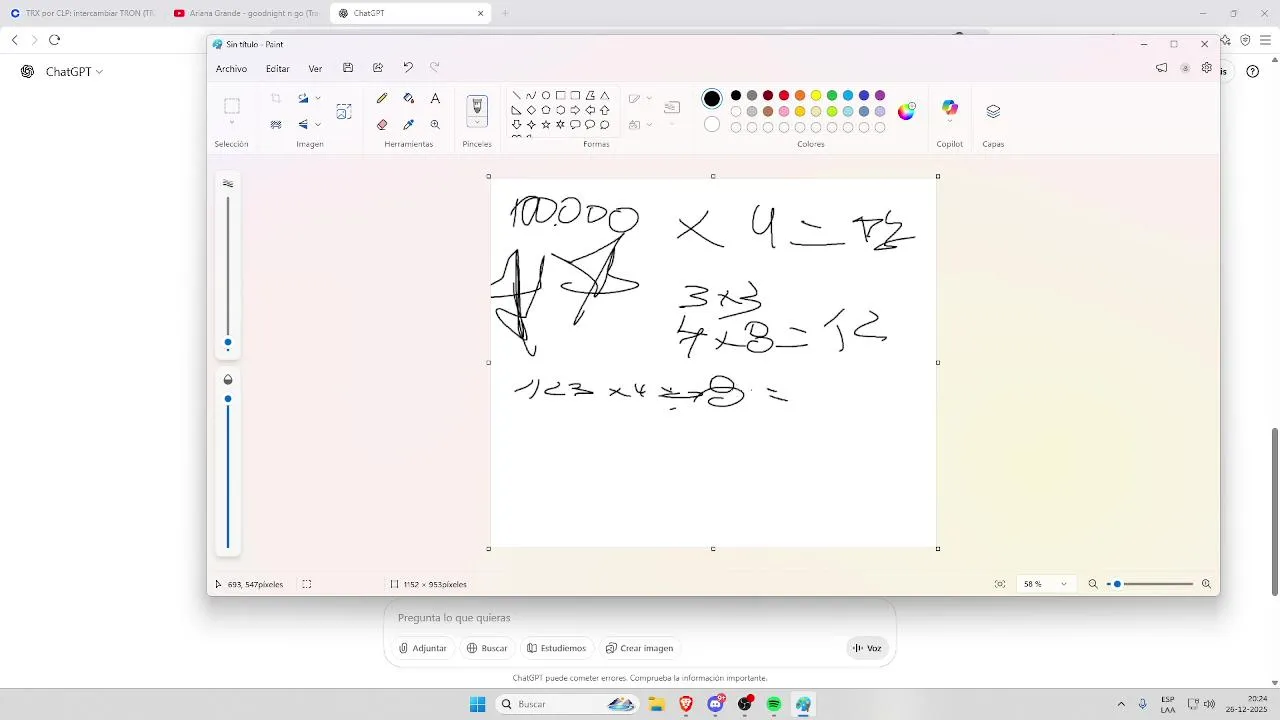The height and width of the screenshot is (720, 1280).
Task: Click the Save icon in Paint
Action: (x=348, y=68)
